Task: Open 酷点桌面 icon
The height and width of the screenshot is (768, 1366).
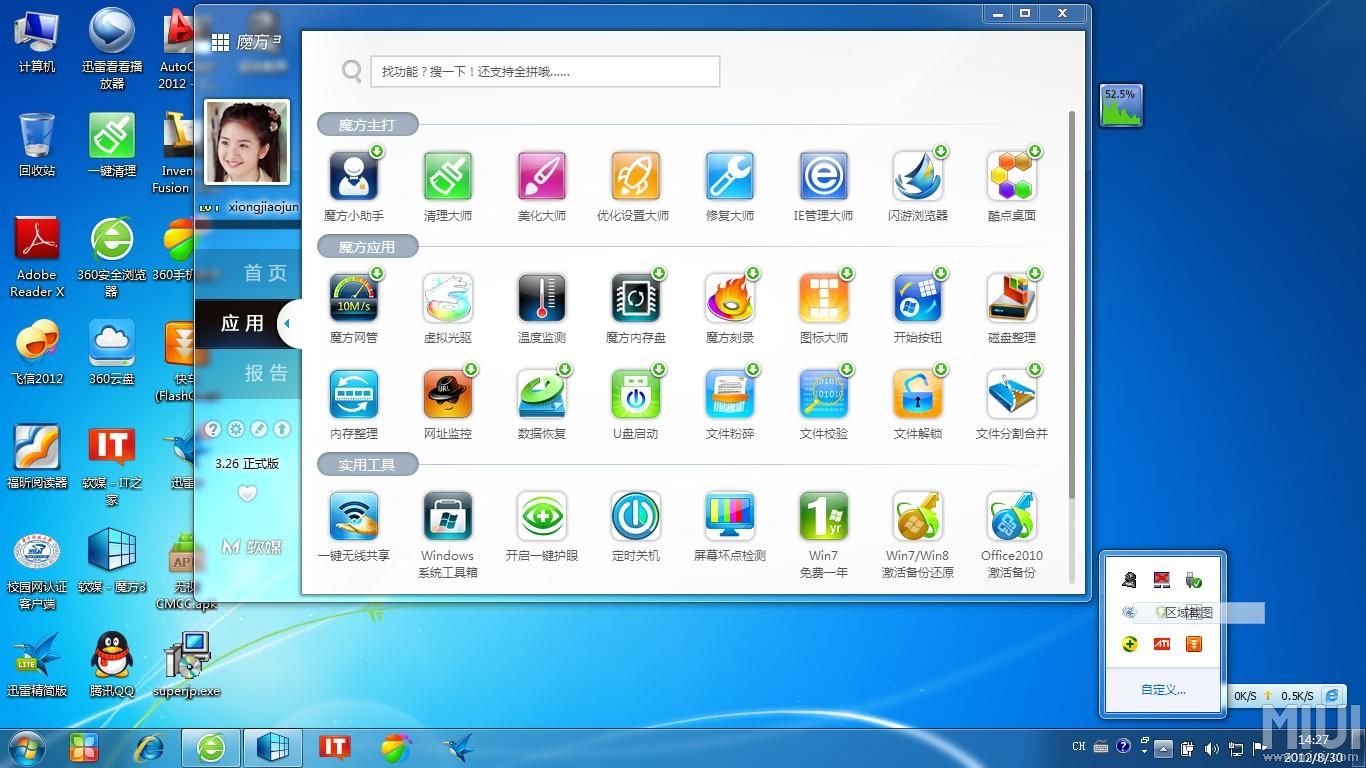Action: point(1012,176)
